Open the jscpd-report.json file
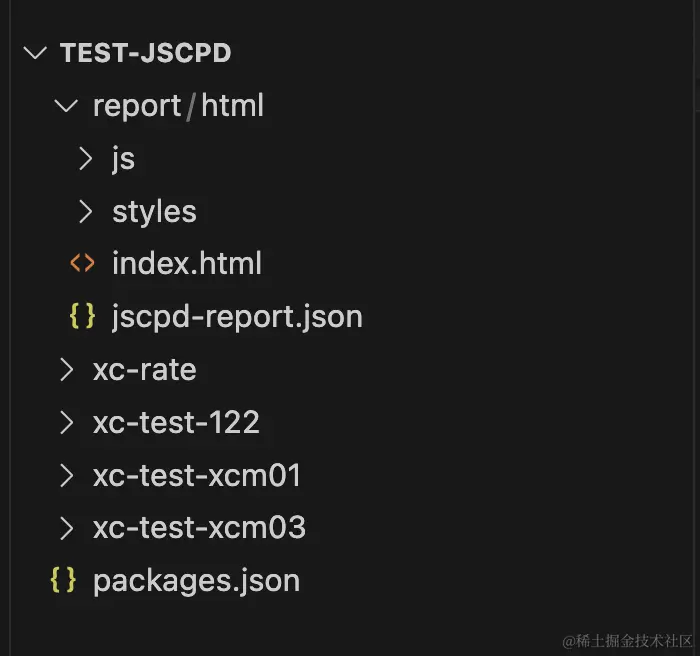 pos(237,317)
